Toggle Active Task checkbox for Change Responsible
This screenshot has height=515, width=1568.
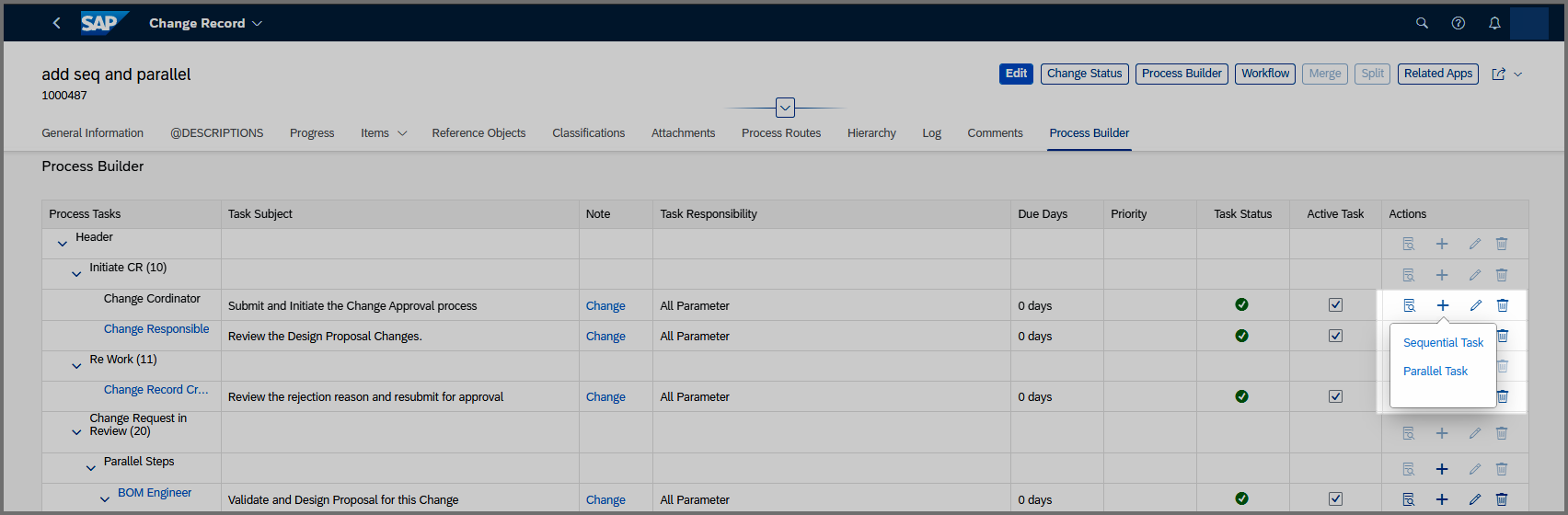coord(1335,336)
